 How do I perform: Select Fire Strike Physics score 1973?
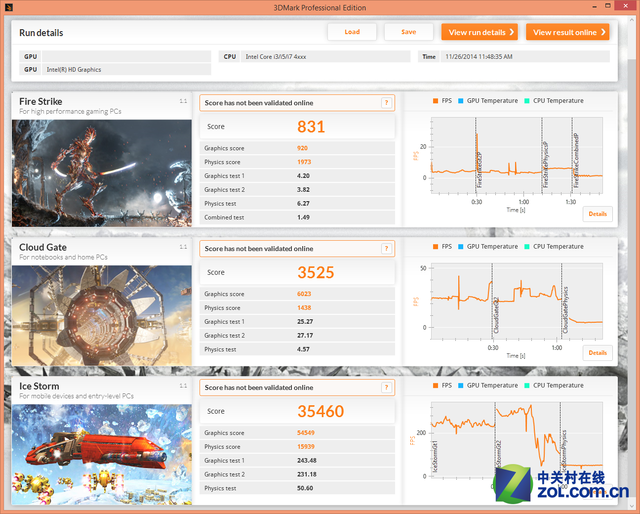(x=304, y=162)
